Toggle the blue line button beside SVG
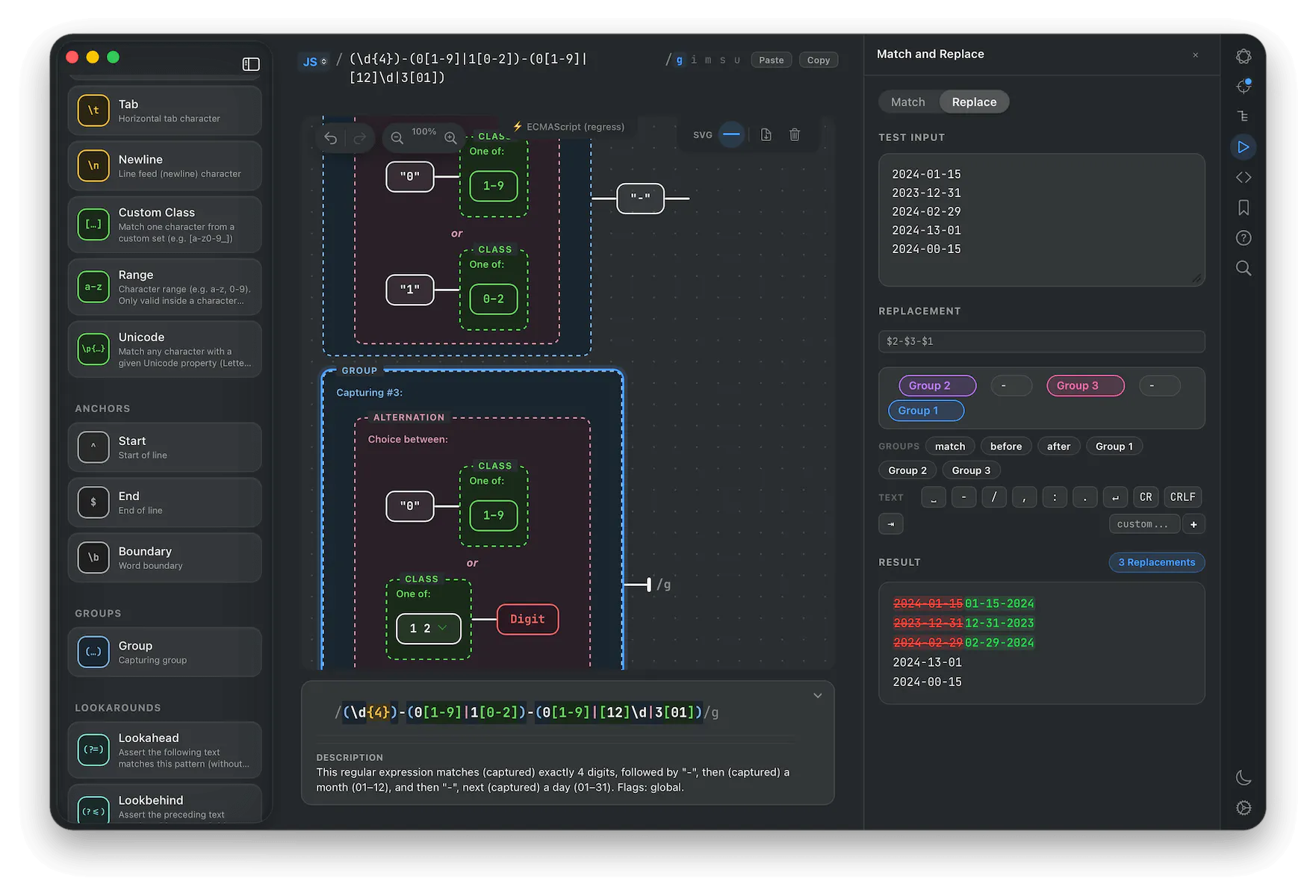 click(x=732, y=134)
